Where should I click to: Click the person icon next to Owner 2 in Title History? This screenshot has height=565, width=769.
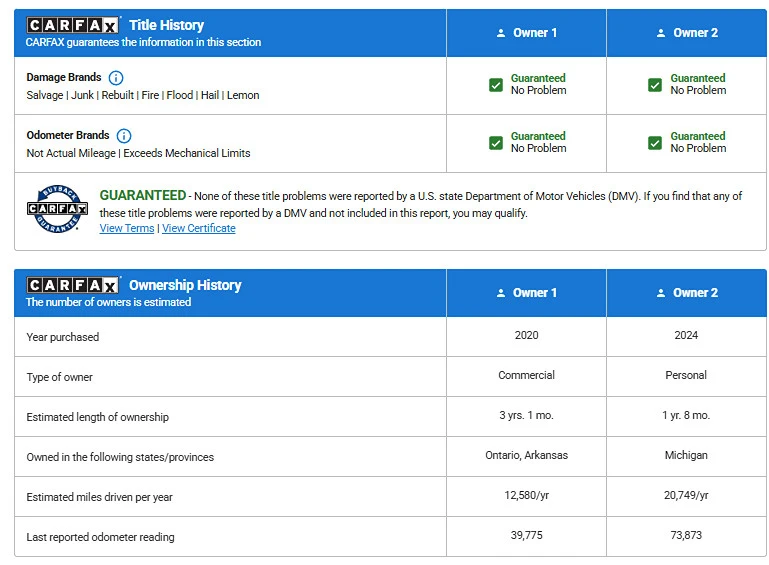click(x=661, y=33)
